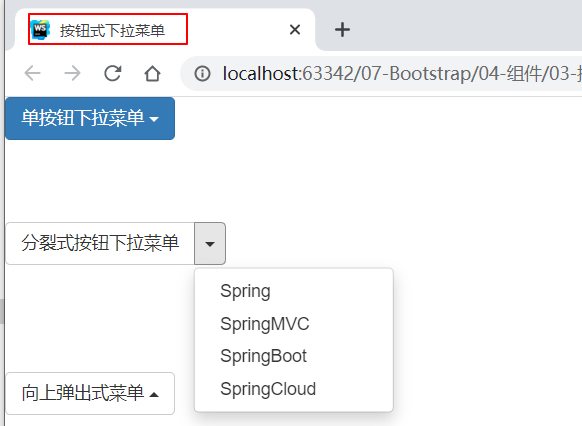Click the WebStorm favicon on the browser tab
Screen dimensions: 582x426
coord(40,30)
